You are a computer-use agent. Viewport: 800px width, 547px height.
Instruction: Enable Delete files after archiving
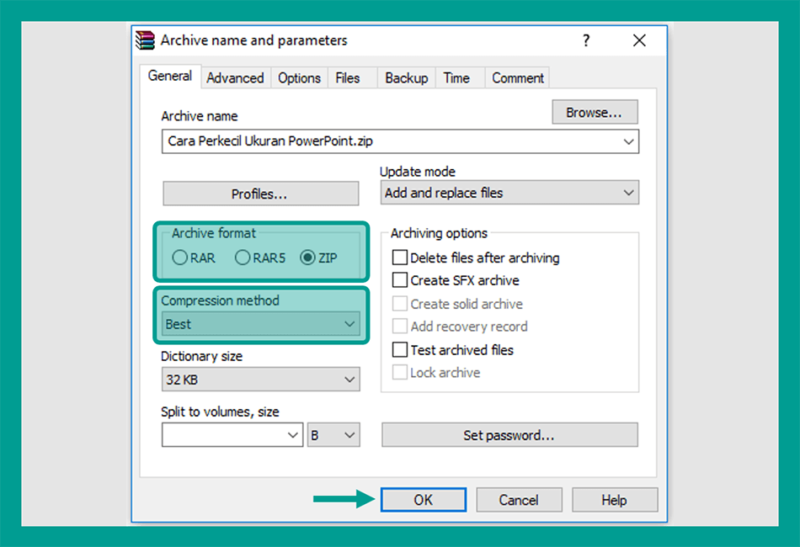(400, 257)
